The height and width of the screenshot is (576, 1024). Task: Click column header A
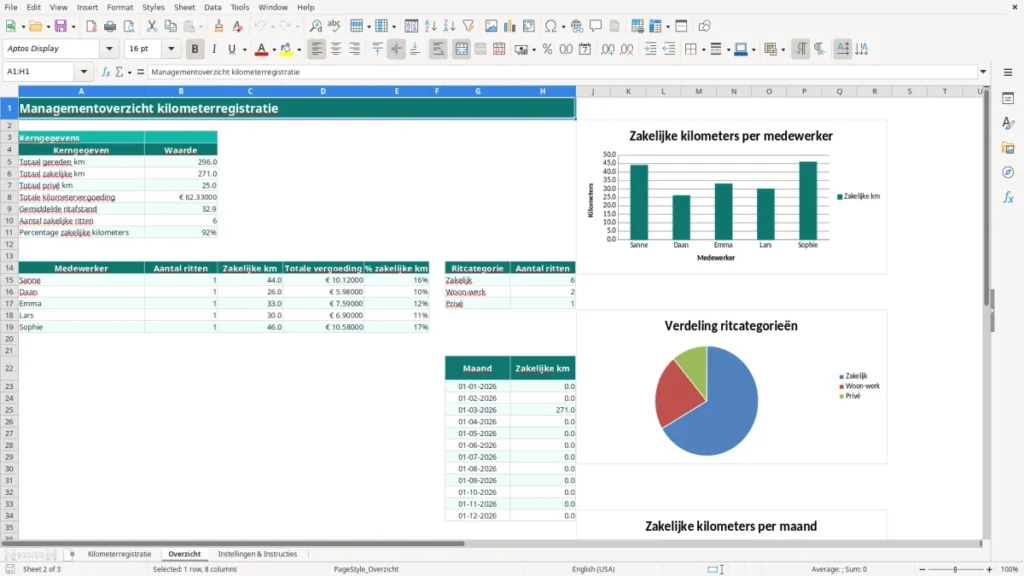click(81, 91)
